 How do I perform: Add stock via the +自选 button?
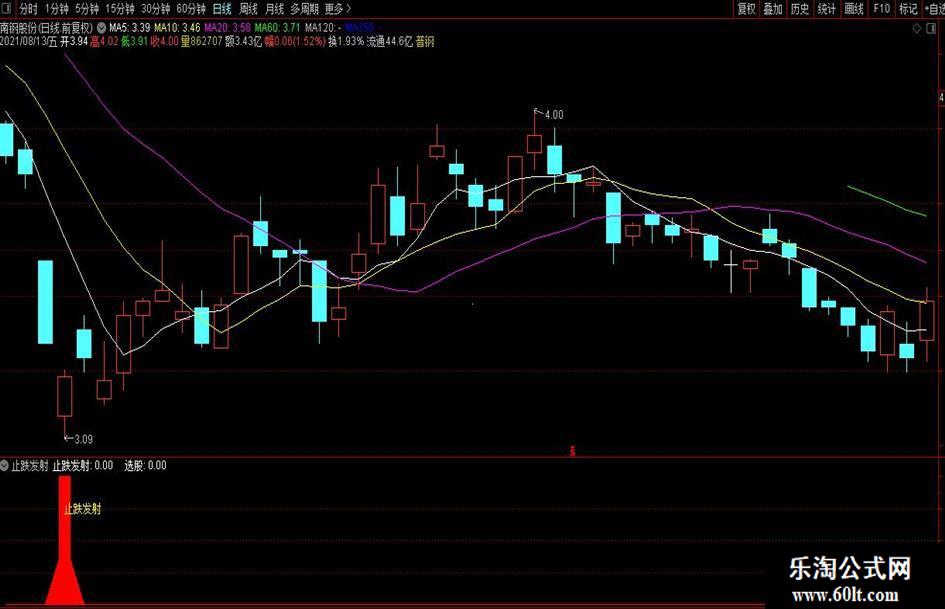tap(934, 8)
